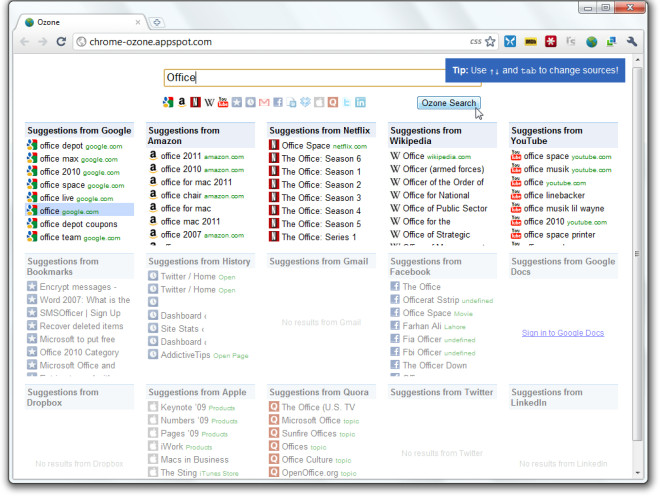Screen dimensions: 660x496
Task: Select the Facebook source icon
Action: click(x=278, y=102)
